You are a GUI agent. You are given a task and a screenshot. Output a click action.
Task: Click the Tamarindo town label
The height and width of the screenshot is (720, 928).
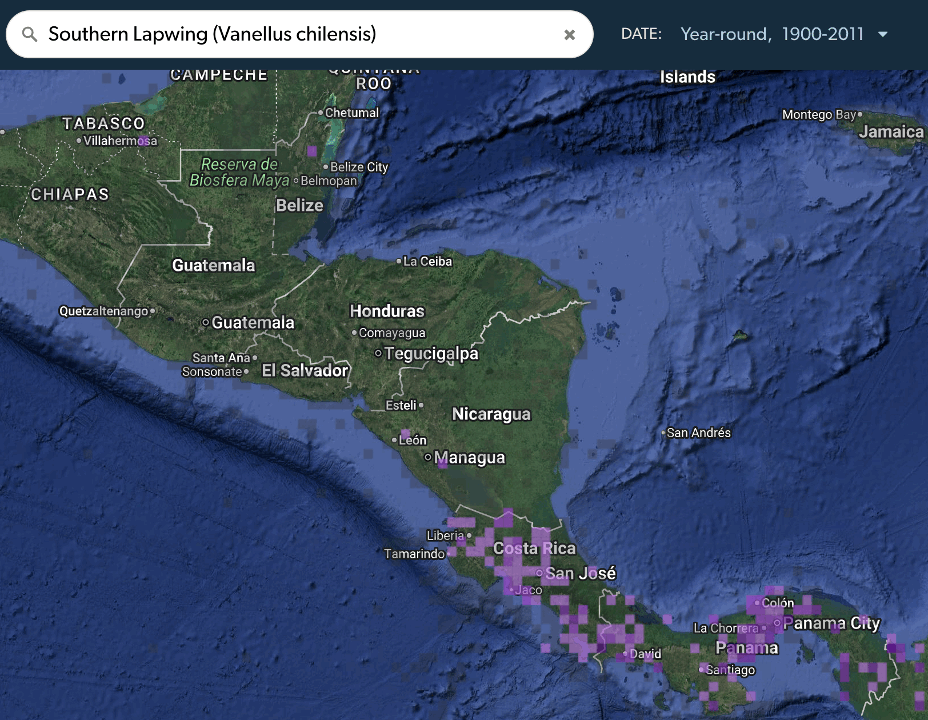414,554
